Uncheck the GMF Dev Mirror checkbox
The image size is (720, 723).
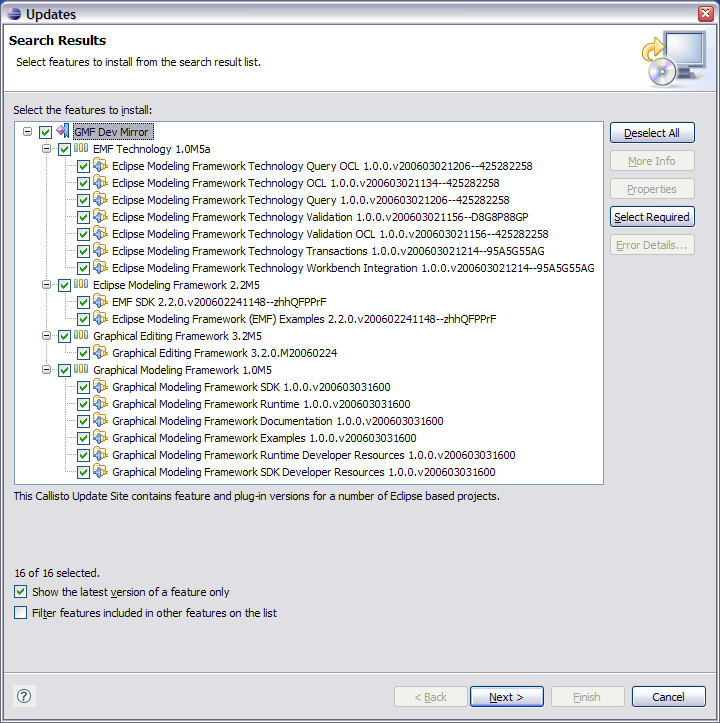click(45, 132)
